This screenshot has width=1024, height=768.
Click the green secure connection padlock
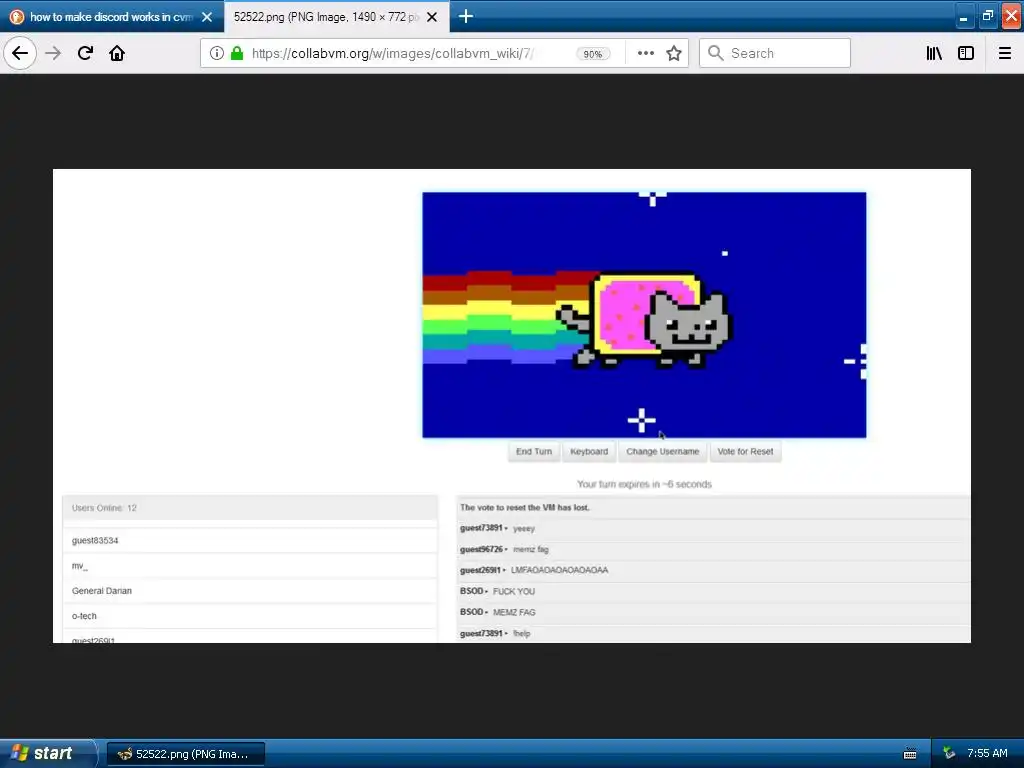click(x=237, y=53)
